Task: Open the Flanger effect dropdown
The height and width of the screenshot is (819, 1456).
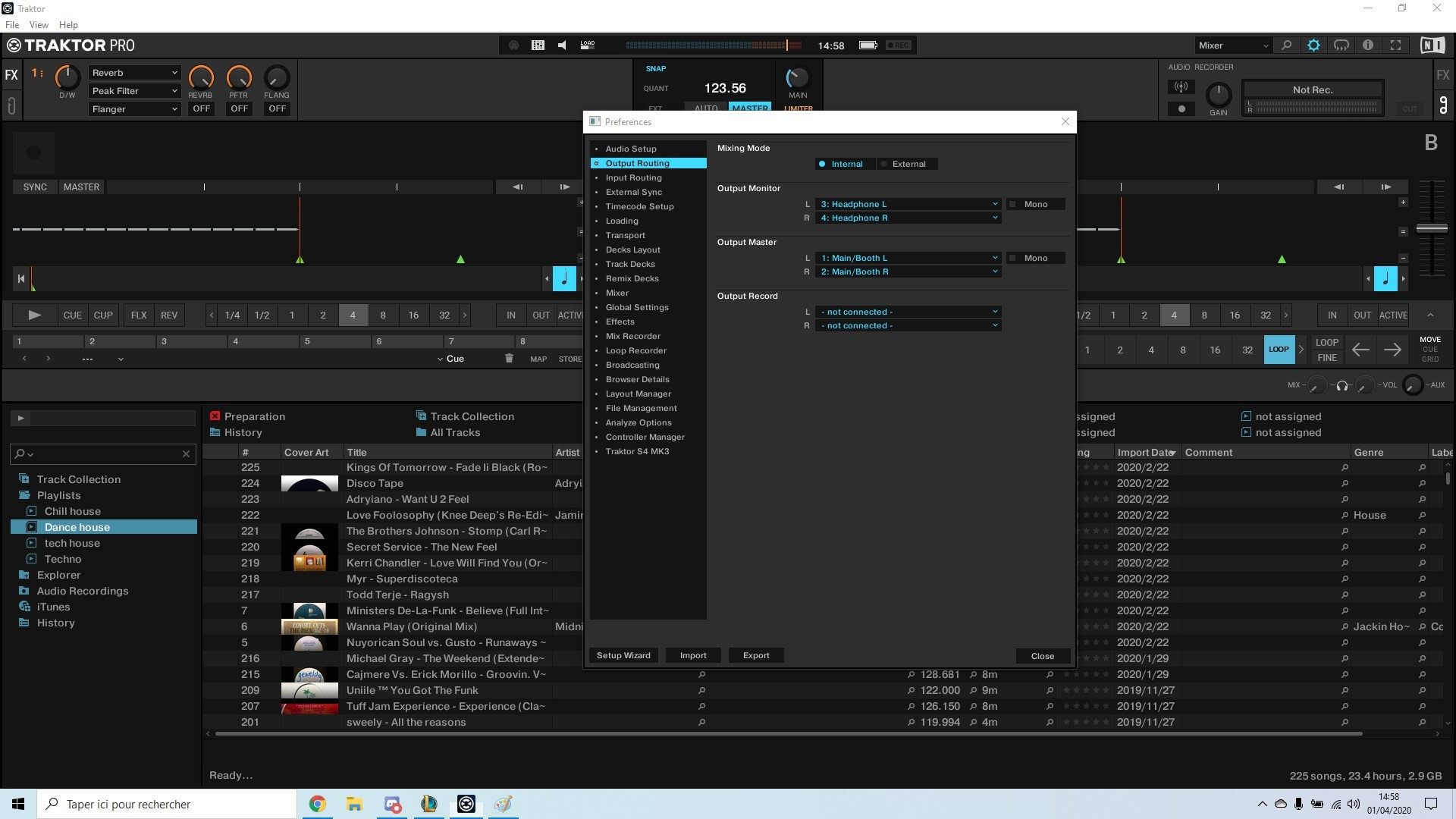Action: coord(134,109)
